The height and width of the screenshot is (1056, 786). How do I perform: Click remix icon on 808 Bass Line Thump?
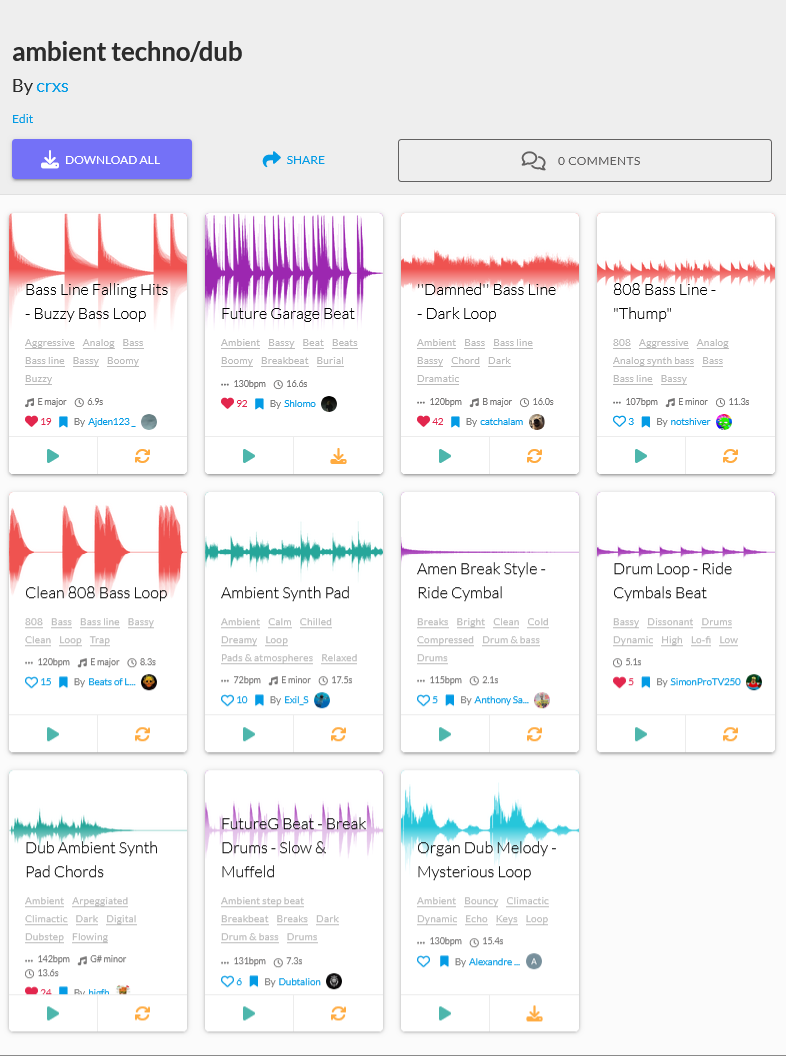[730, 456]
